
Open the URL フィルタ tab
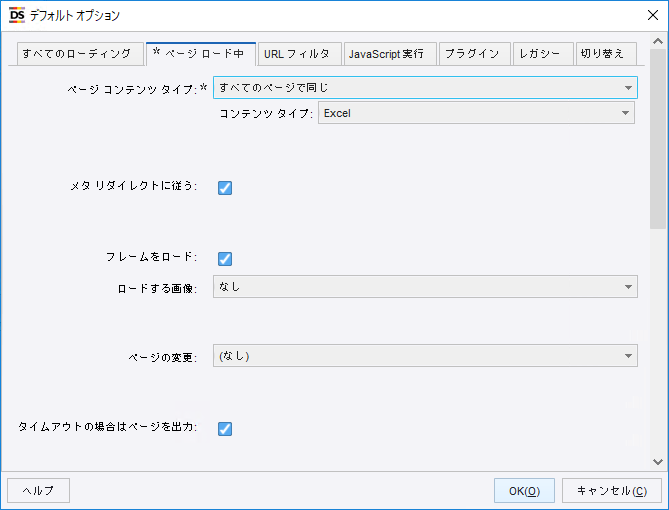coord(300,54)
